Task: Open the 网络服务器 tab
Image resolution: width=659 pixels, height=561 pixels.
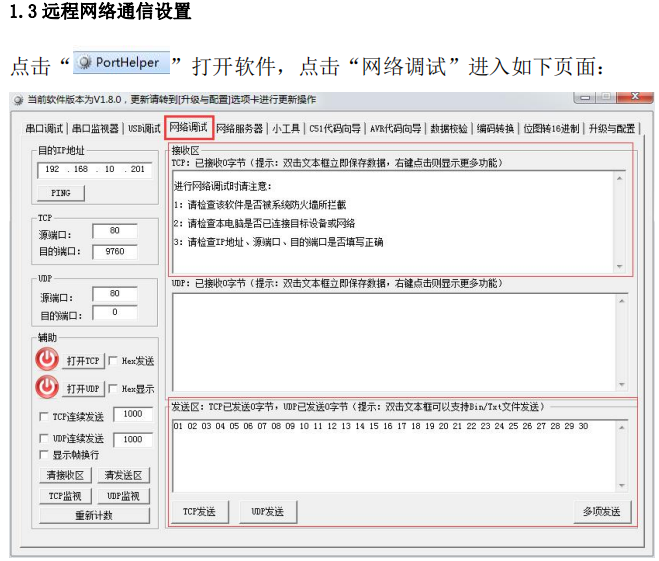Action: click(x=240, y=129)
